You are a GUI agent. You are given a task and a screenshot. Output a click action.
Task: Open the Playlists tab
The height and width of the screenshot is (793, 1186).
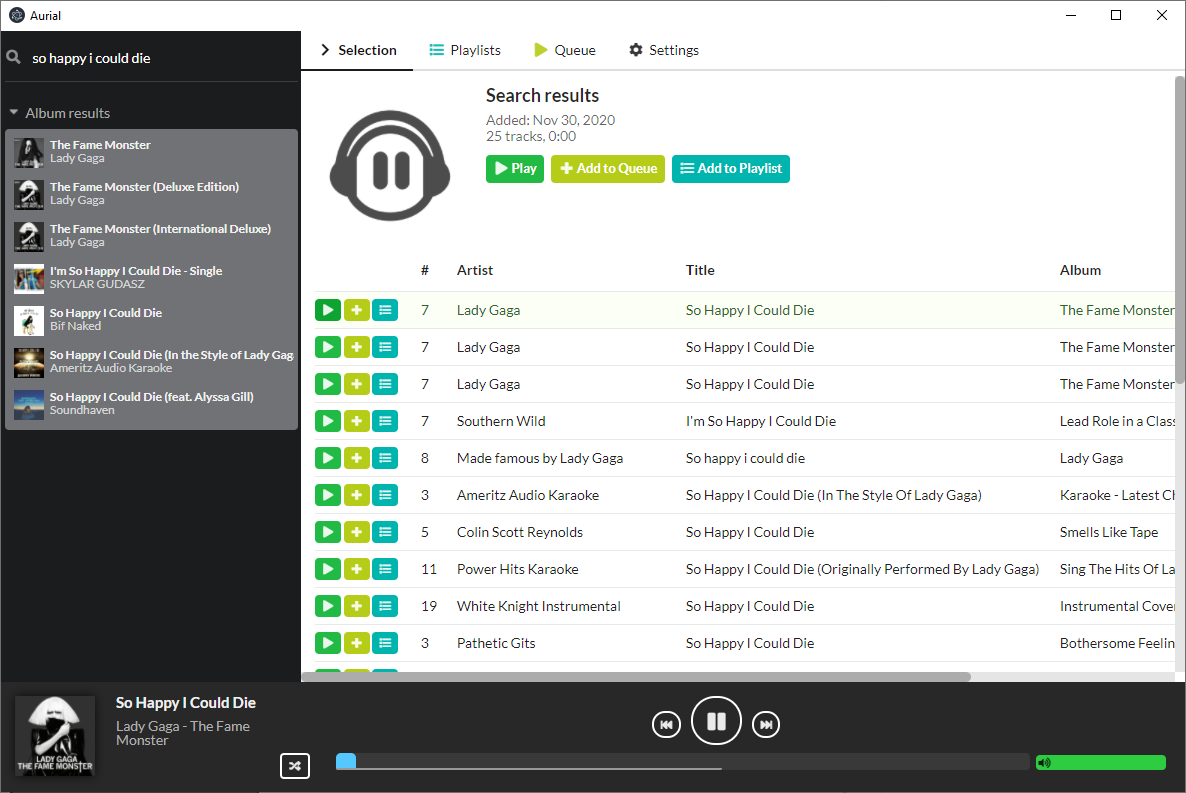(x=465, y=51)
